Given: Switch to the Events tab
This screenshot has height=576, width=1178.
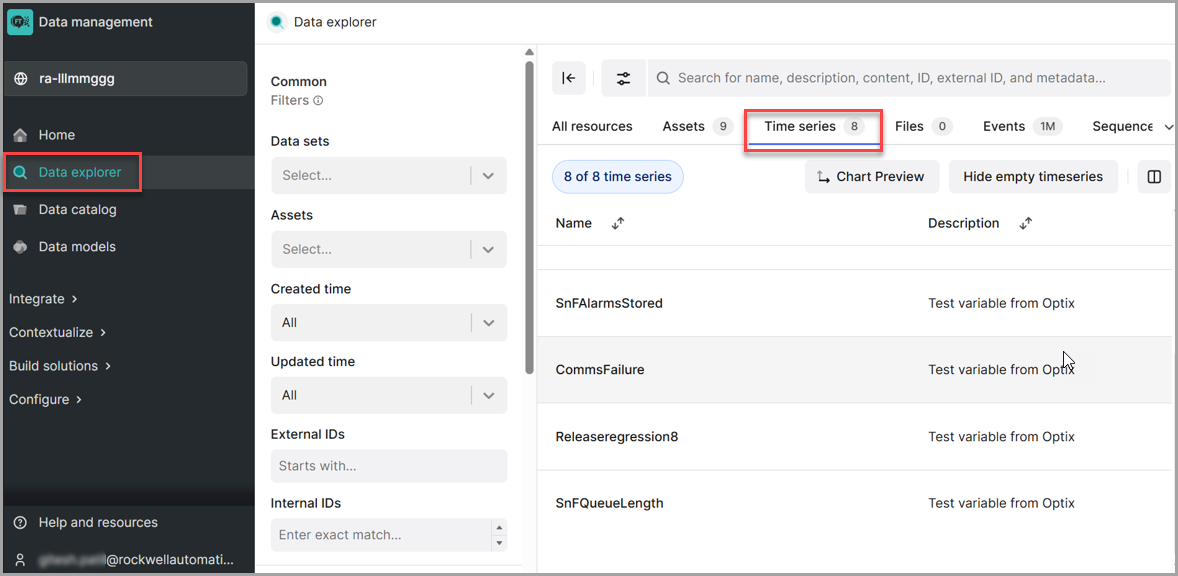Looking at the screenshot, I should (x=1022, y=126).
